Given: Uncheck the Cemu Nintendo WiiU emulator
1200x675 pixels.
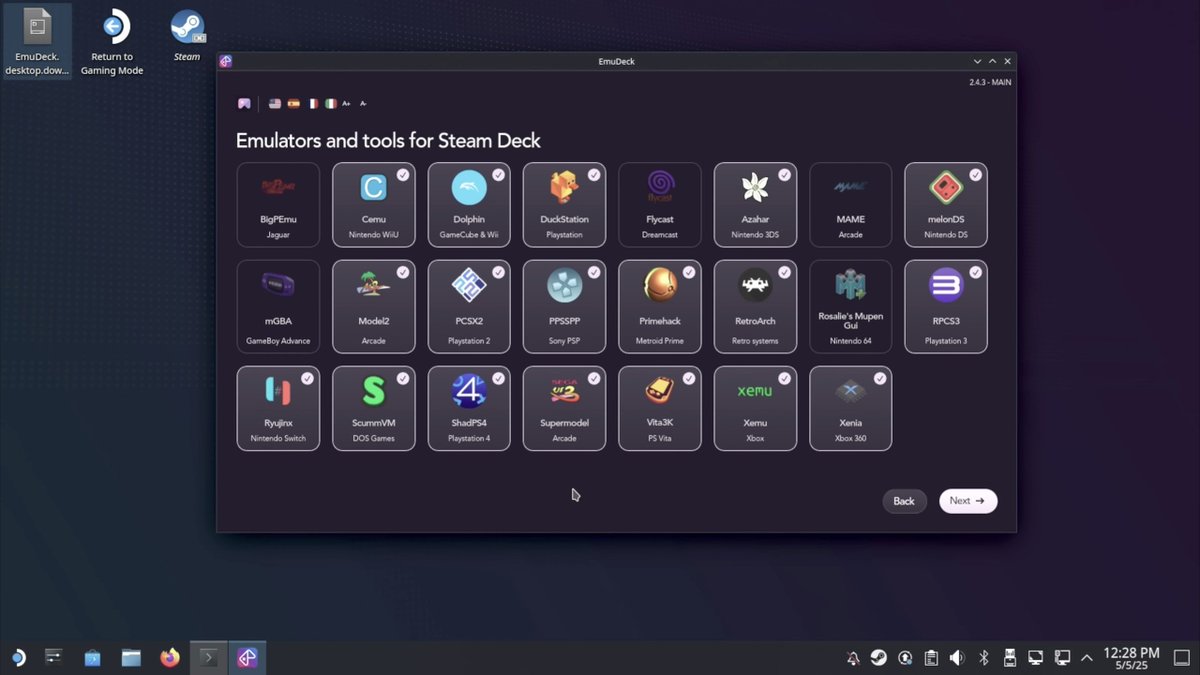Looking at the screenshot, I should 402,175.
